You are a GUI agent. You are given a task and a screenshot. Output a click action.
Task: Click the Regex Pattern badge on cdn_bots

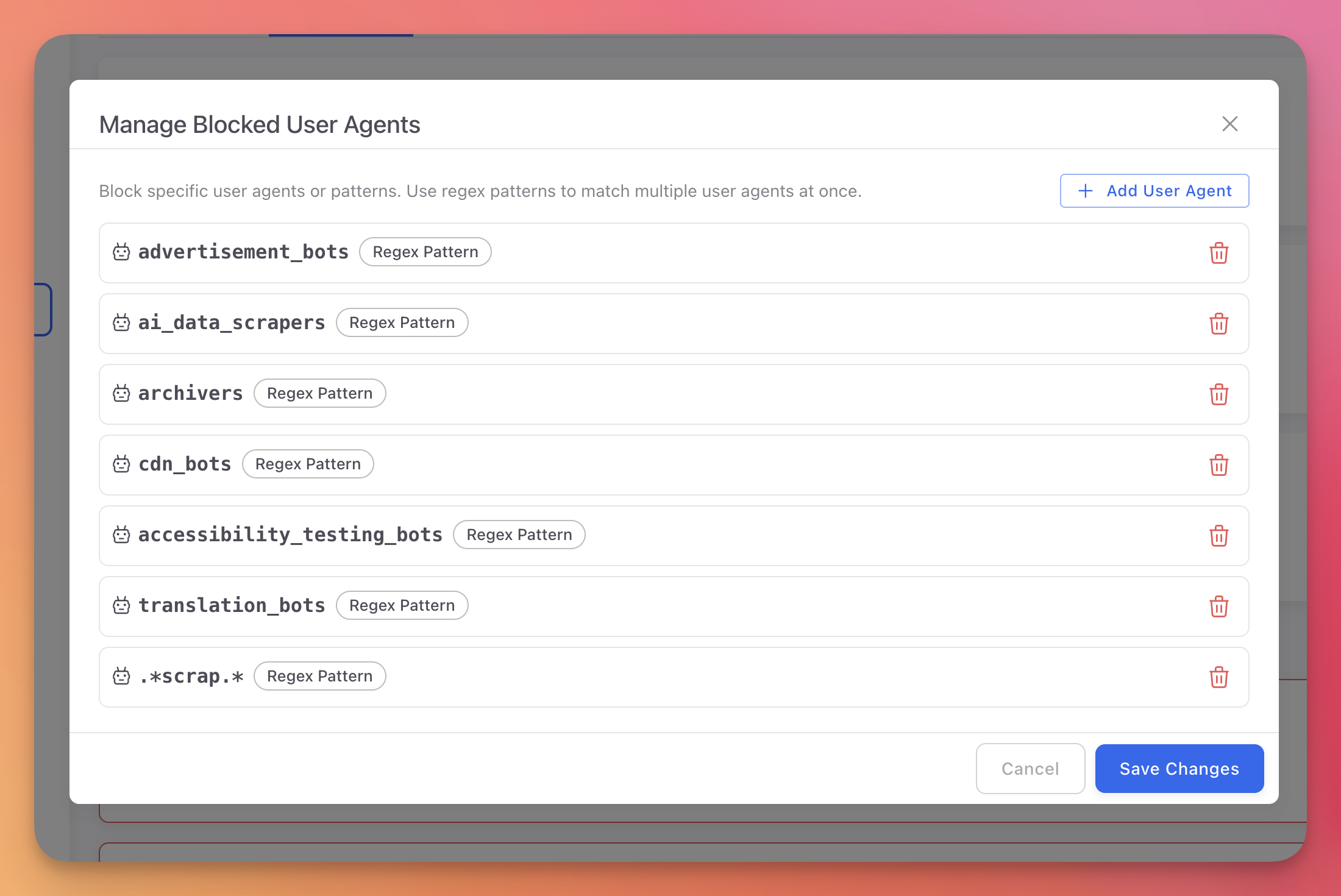[308, 464]
